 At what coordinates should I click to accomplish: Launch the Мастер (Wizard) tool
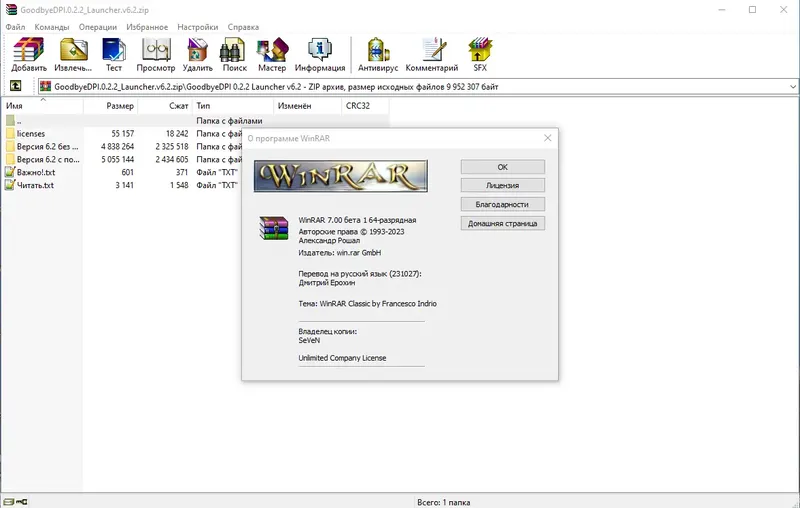[272, 50]
